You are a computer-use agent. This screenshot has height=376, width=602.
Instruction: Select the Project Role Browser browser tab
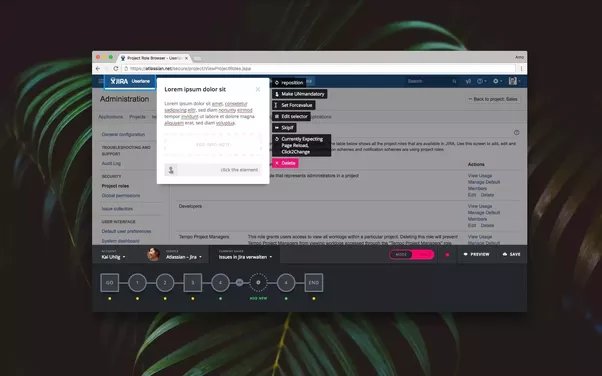pyautogui.click(x=154, y=58)
